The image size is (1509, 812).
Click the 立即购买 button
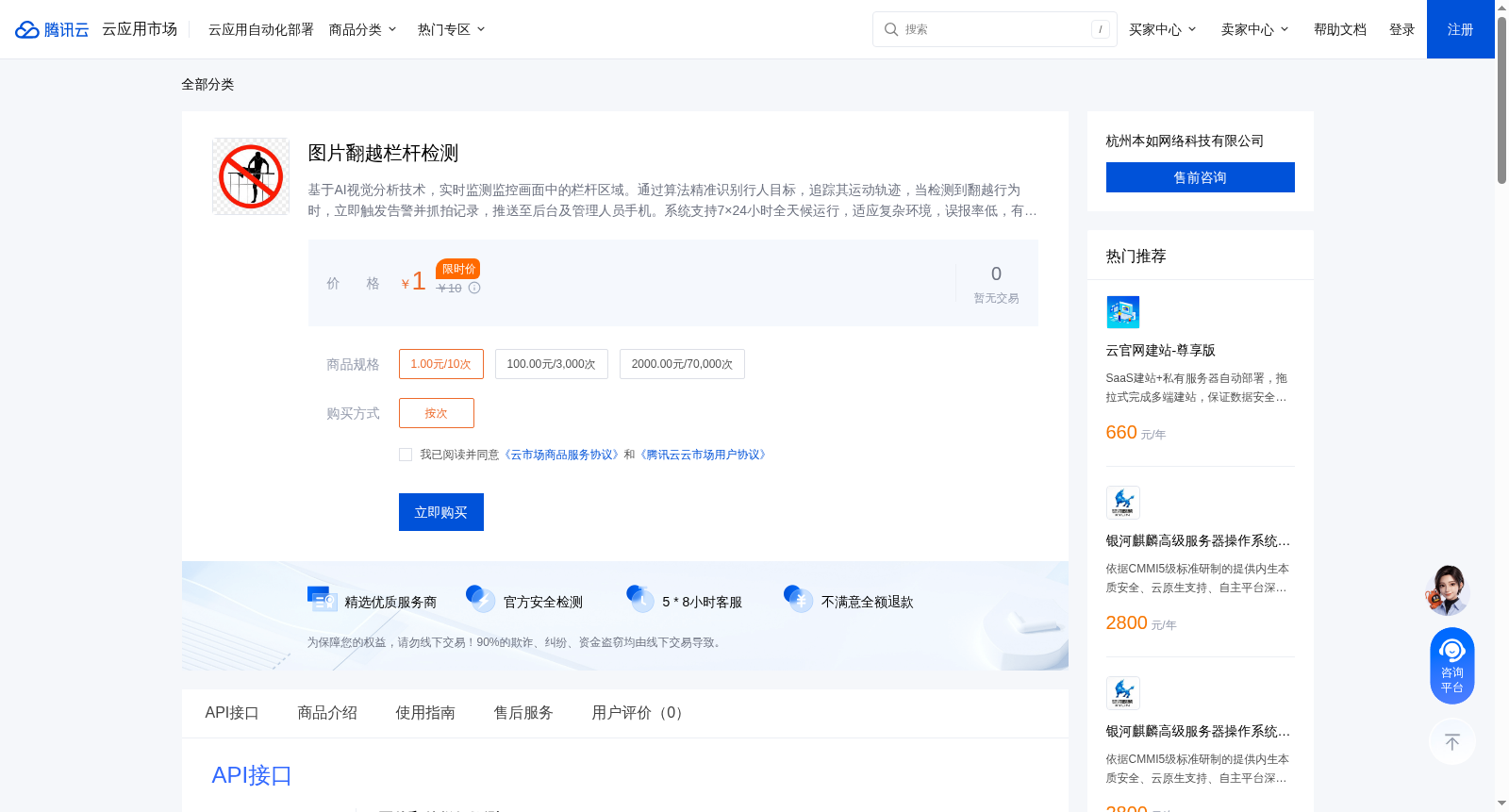point(441,512)
